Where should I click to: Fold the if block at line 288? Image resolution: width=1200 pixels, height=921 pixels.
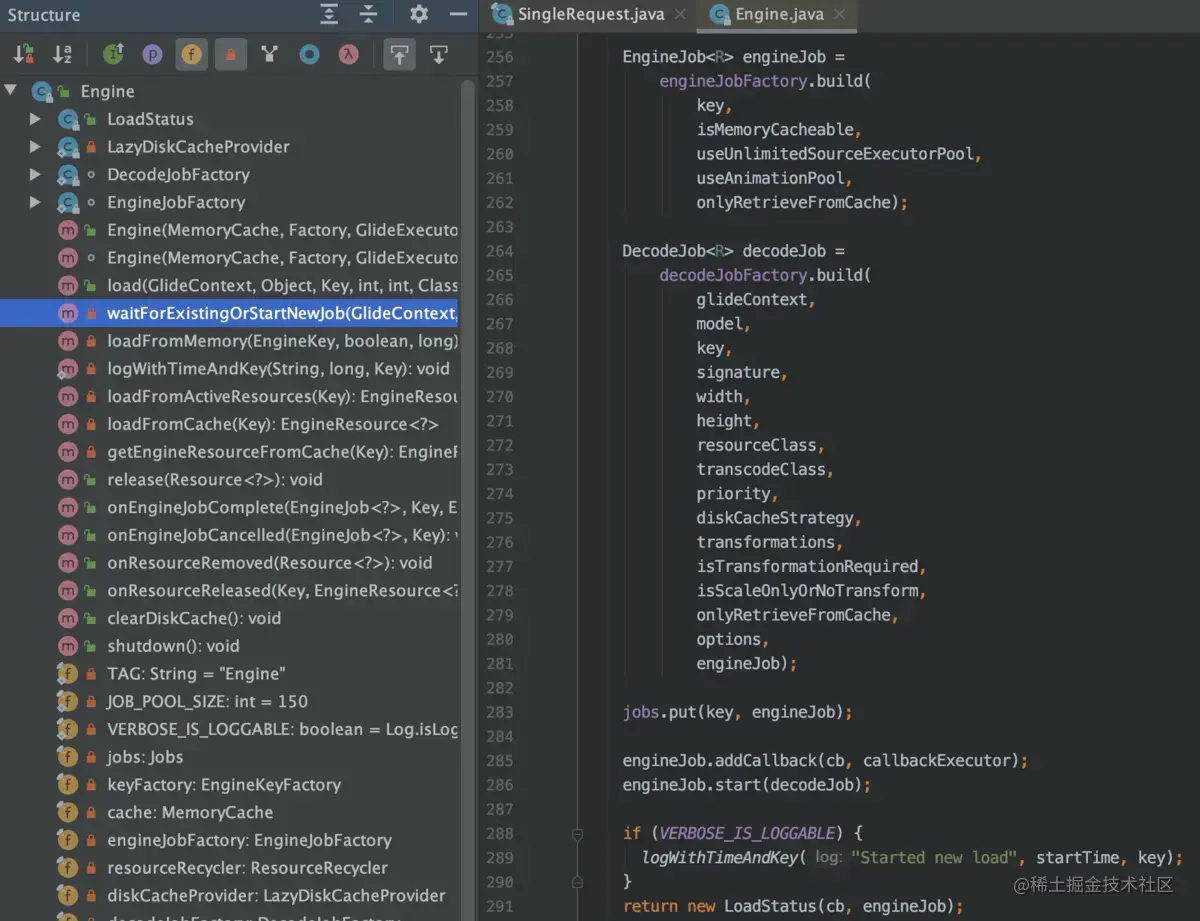(x=577, y=833)
